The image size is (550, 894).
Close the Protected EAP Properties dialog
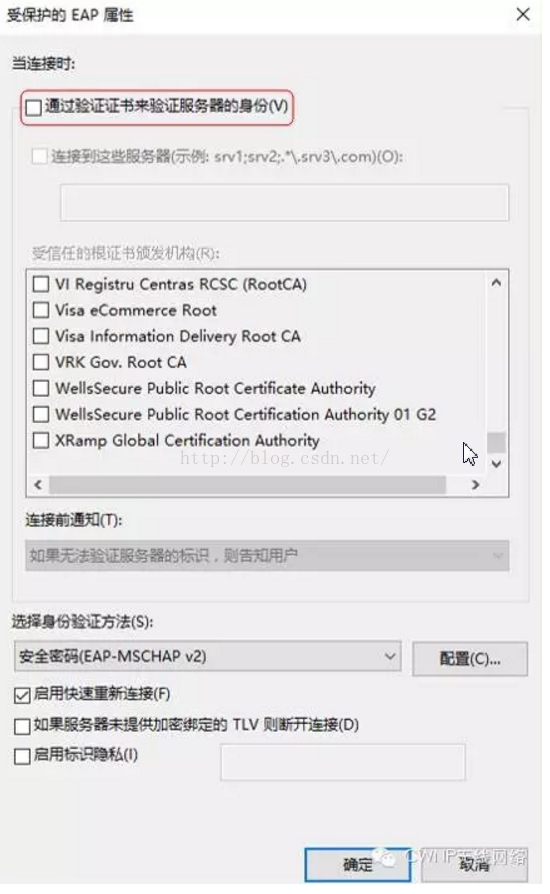[x=523, y=14]
